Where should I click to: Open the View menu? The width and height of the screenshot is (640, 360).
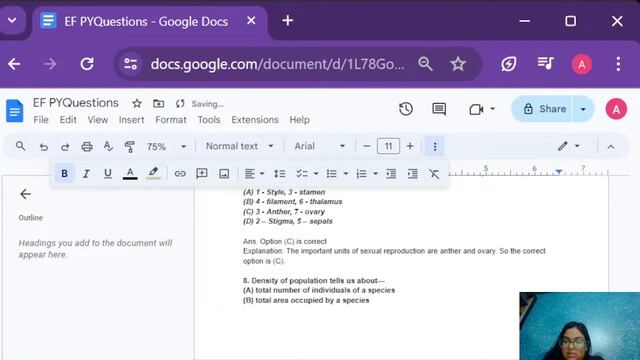[98, 120]
